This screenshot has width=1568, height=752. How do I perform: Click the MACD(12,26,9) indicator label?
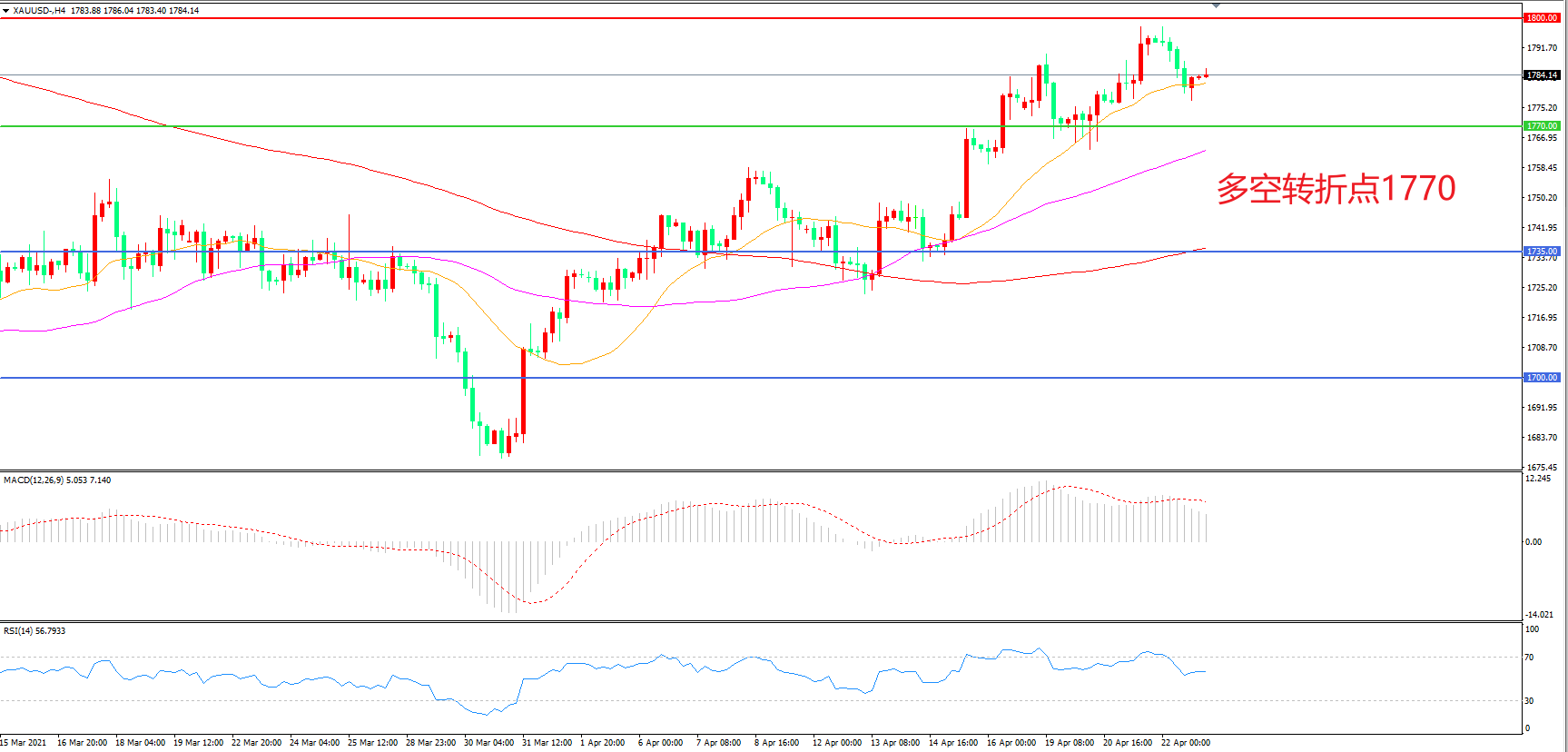(x=34, y=480)
